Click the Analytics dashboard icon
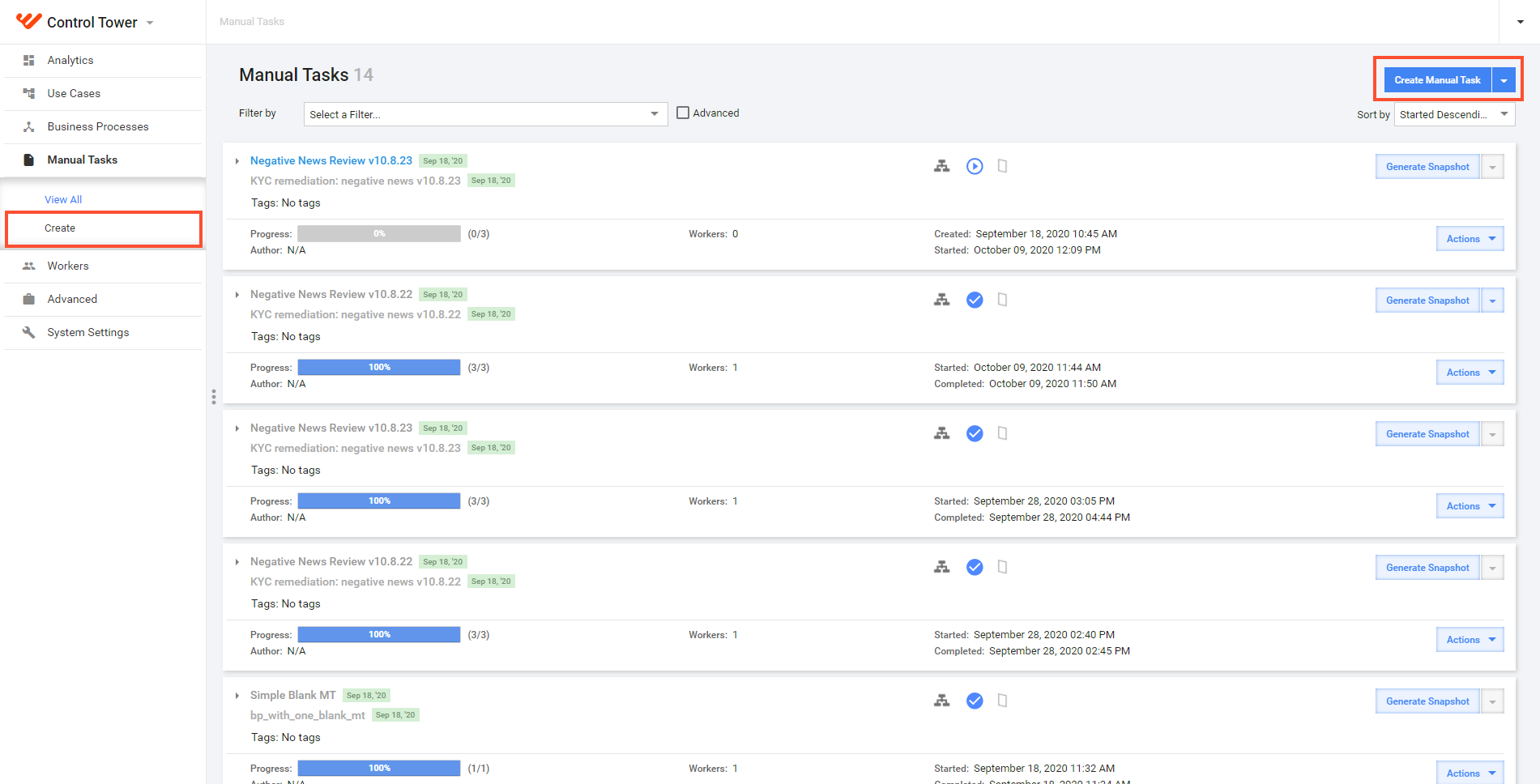The height and width of the screenshot is (784, 1540). click(x=29, y=61)
